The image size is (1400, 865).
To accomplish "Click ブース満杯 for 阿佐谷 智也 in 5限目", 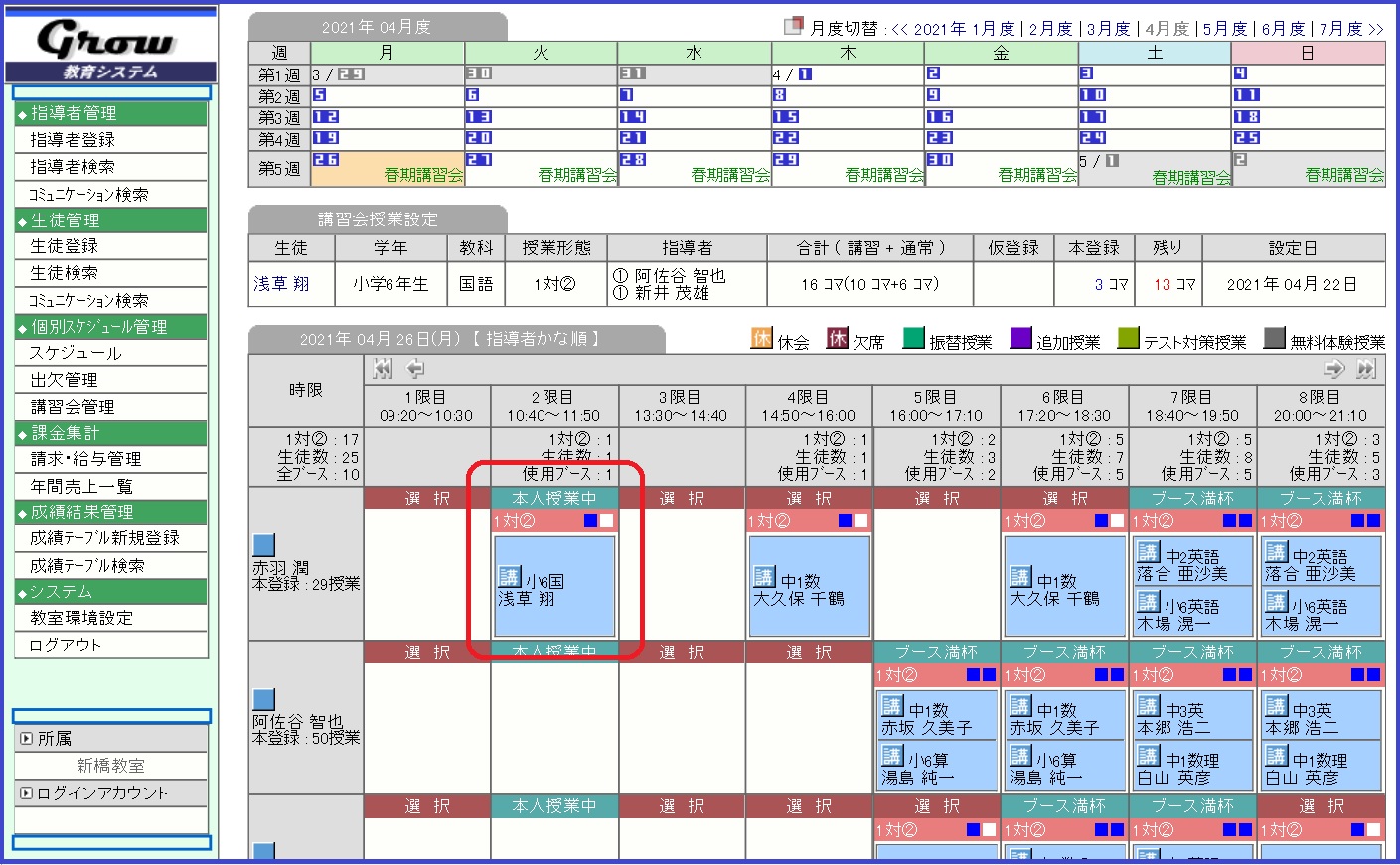I will 937,652.
